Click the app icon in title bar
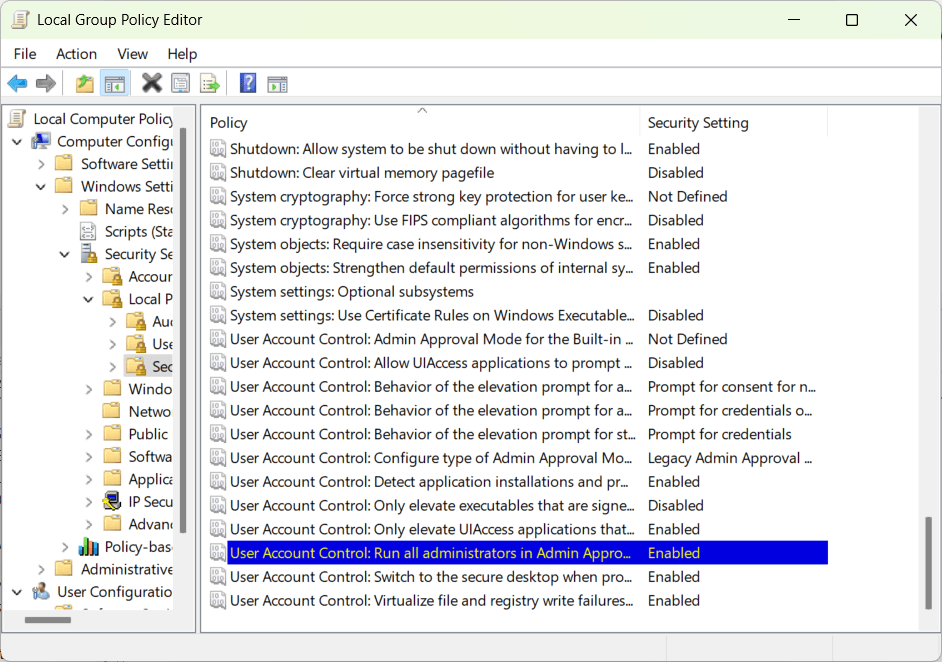 [x=20, y=20]
